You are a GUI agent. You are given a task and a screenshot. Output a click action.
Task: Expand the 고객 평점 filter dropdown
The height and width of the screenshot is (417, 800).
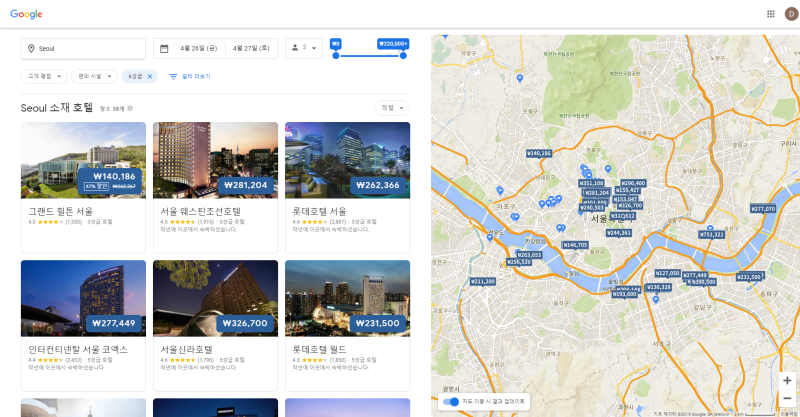point(44,77)
